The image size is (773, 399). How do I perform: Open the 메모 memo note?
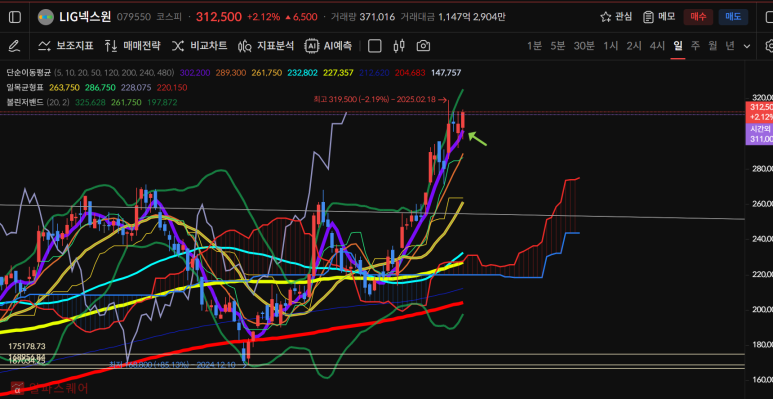point(659,17)
